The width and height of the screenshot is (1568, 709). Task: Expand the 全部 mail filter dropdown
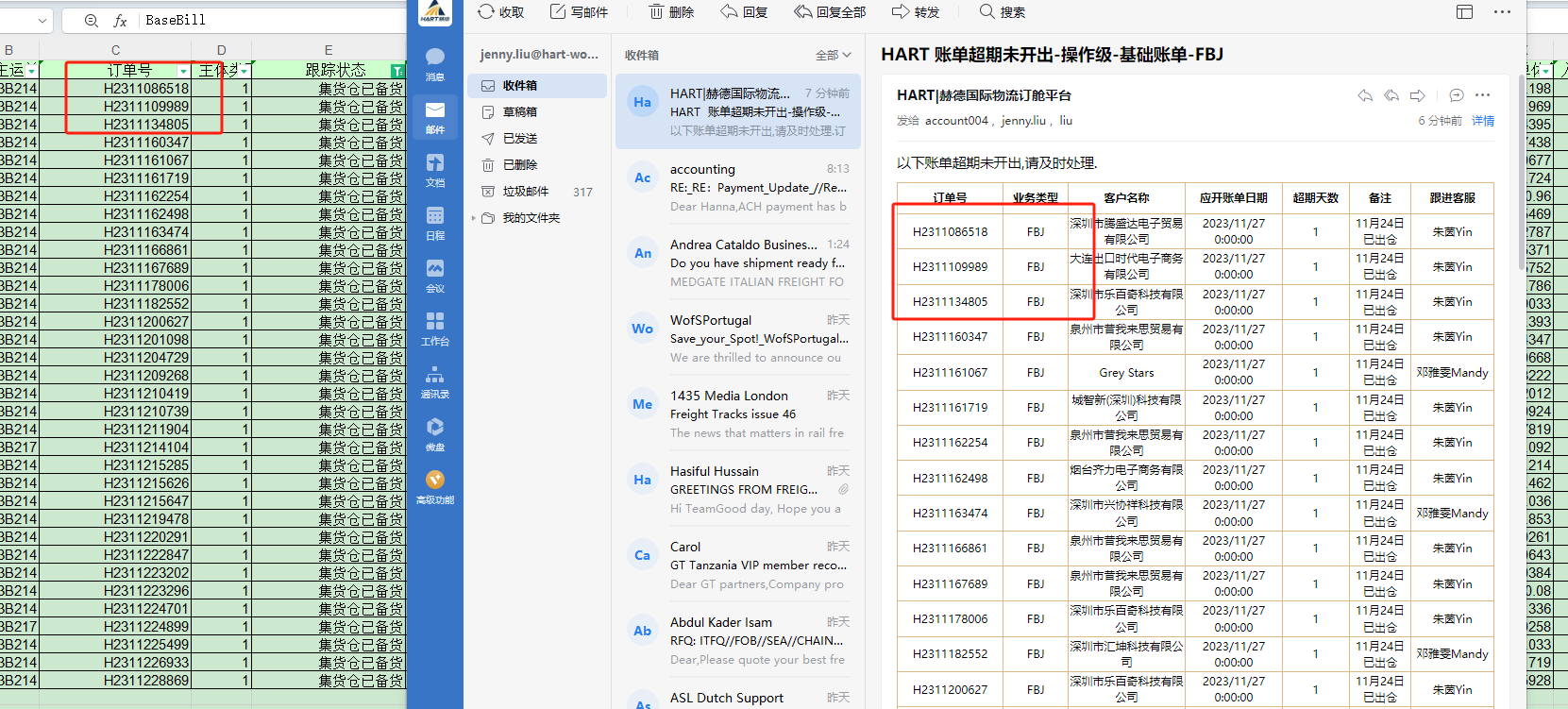pos(833,56)
